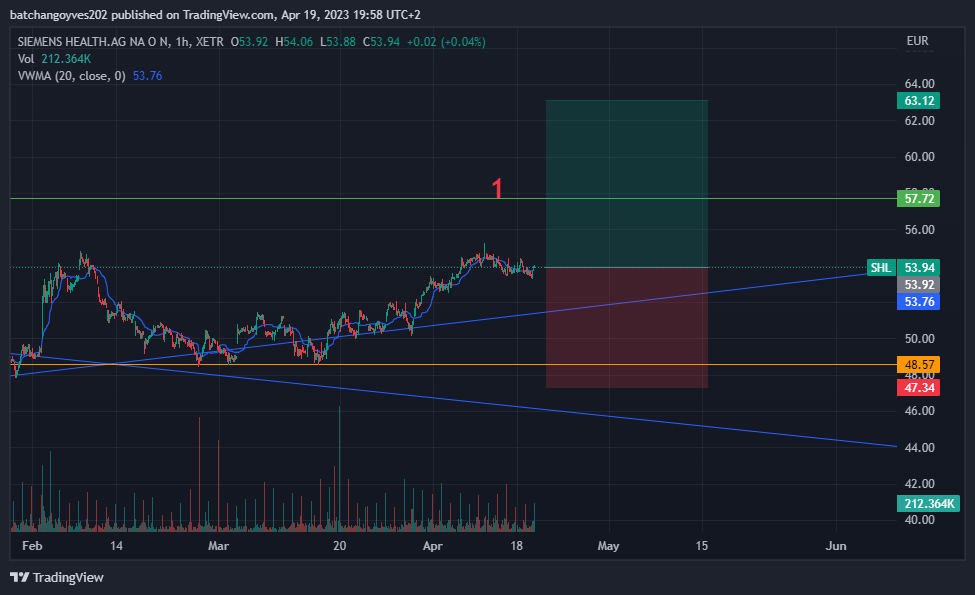Click the +0.02 (+0.04%) change value
The width and height of the screenshot is (975, 595).
tap(446, 42)
